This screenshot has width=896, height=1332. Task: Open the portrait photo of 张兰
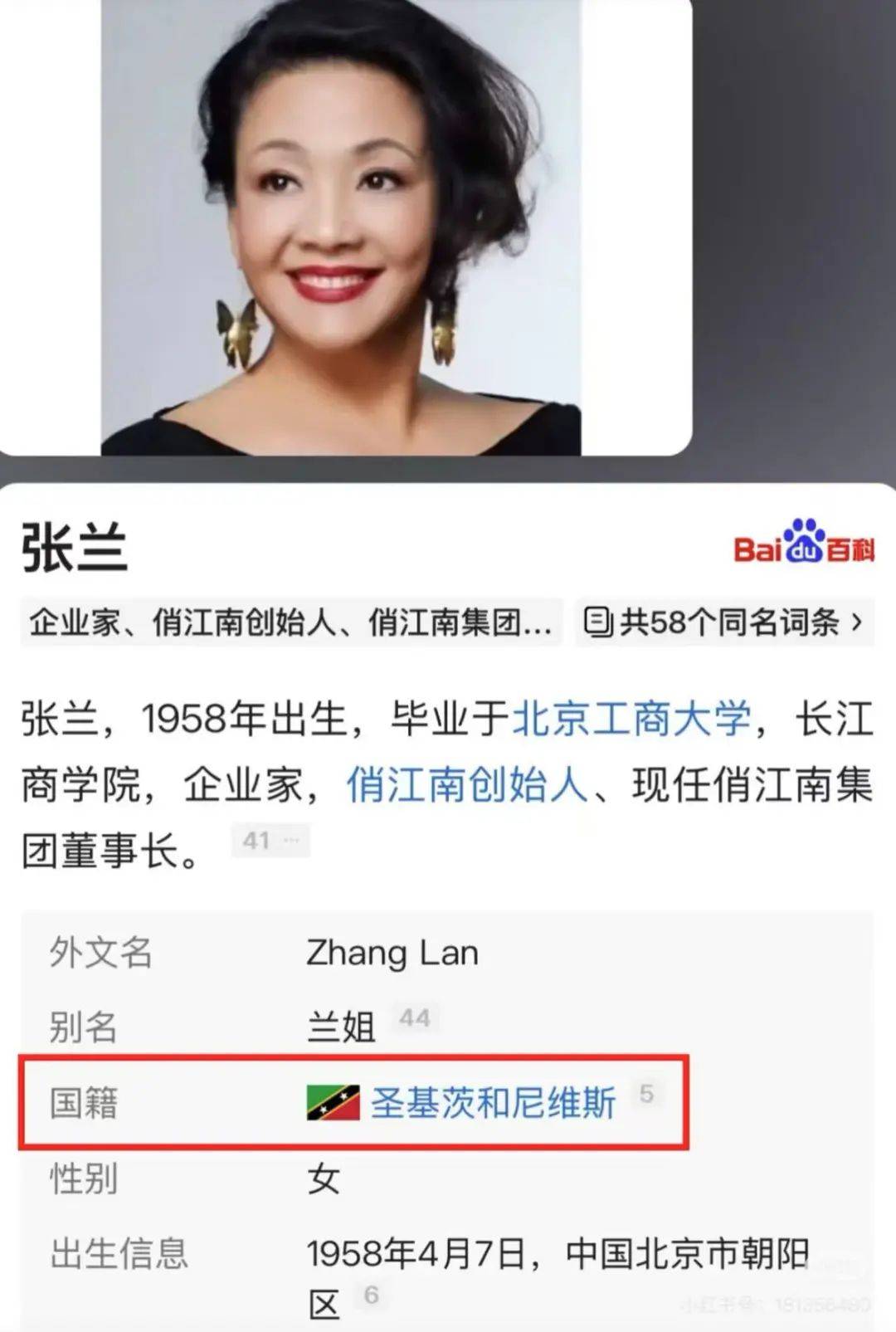(341, 227)
